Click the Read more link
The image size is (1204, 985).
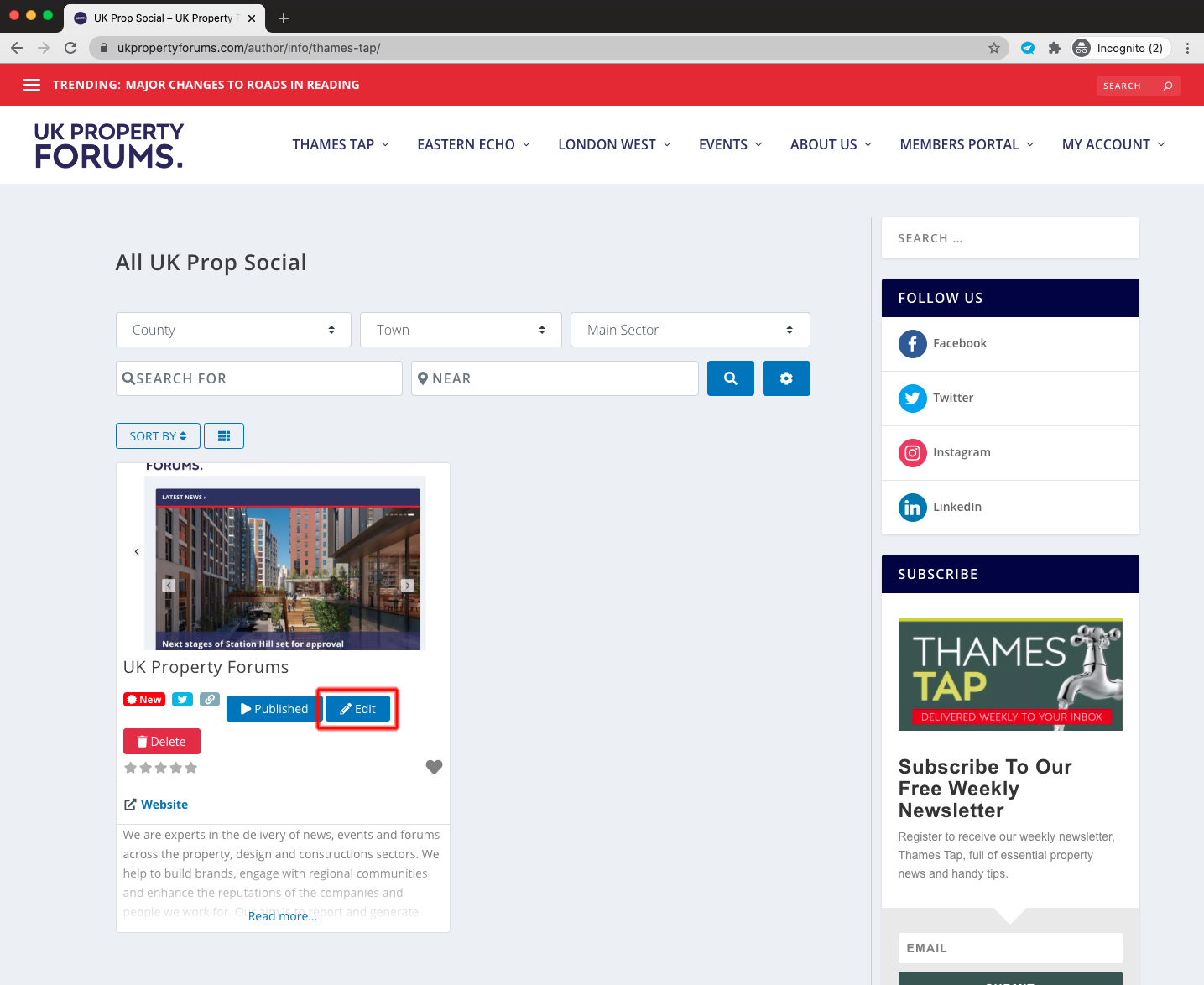pyautogui.click(x=283, y=916)
